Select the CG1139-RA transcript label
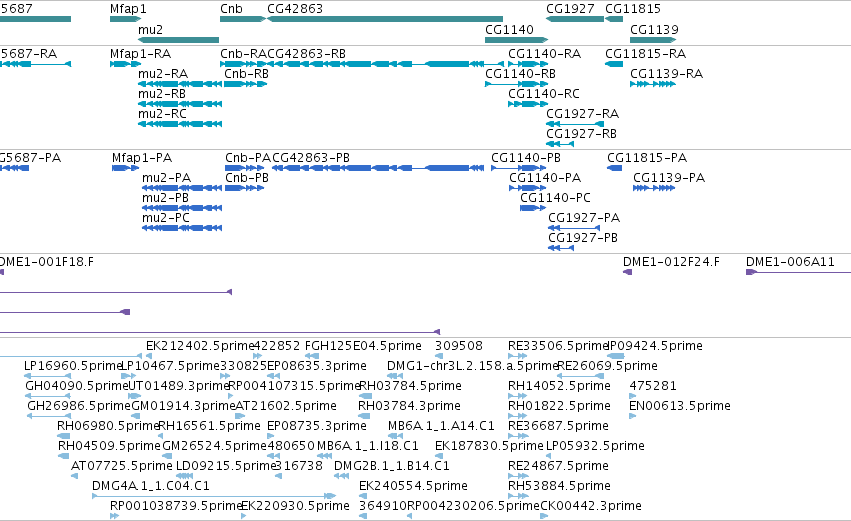 point(666,74)
